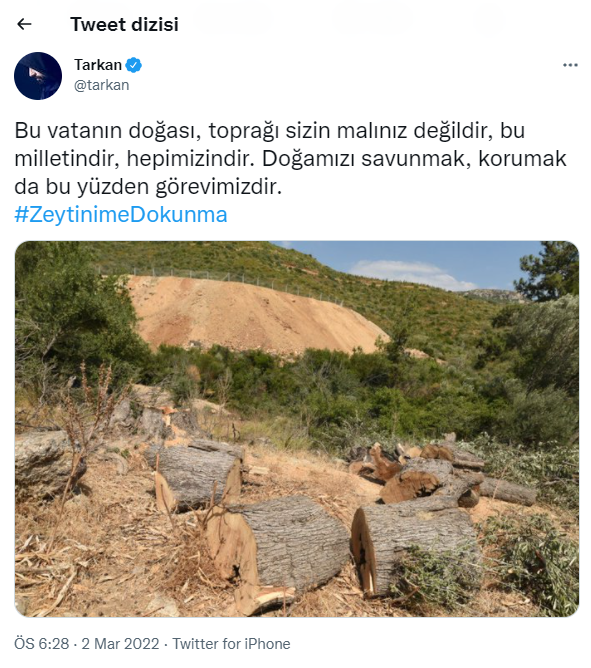The image size is (591, 668).
Task: Open the @tarkan handle link
Action: click(x=101, y=85)
